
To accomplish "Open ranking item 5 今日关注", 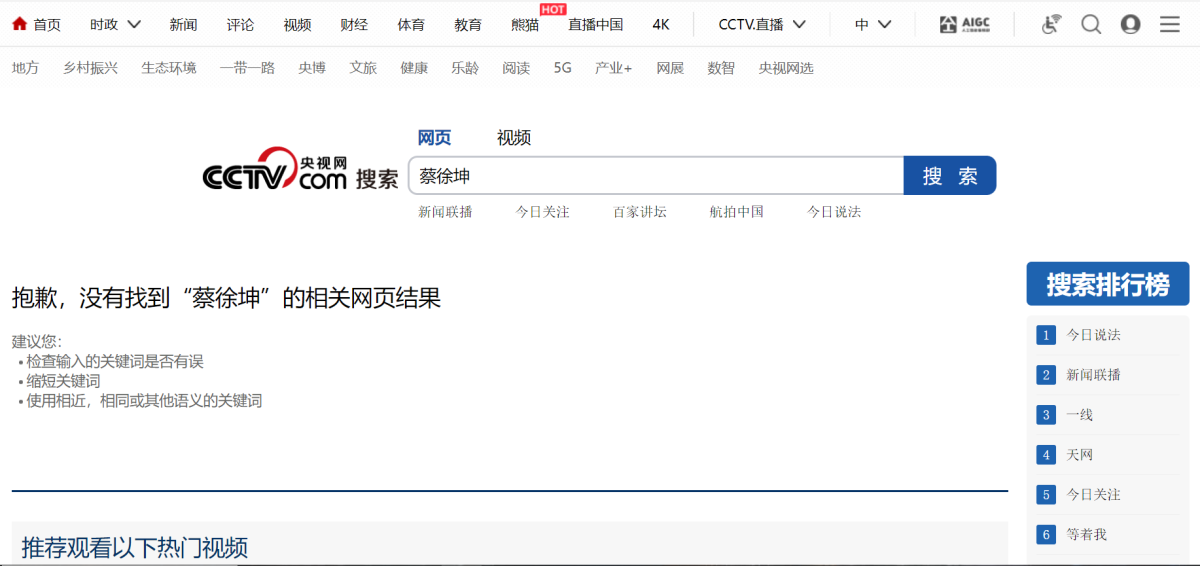I will pos(1093,495).
